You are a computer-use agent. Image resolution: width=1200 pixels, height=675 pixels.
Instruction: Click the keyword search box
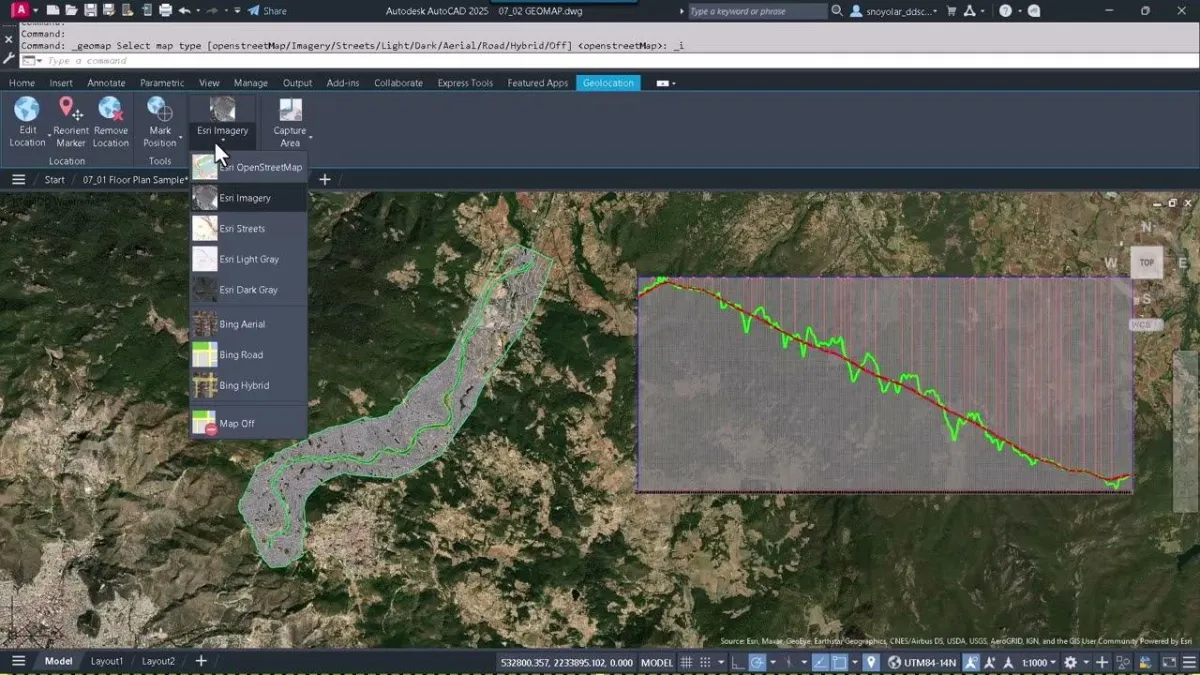pyautogui.click(x=757, y=11)
